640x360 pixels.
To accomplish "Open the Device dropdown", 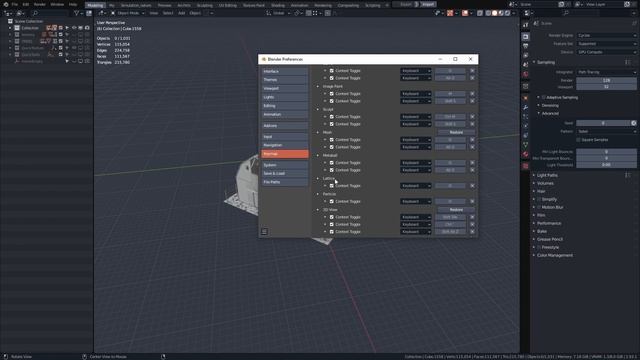I will coord(606,52).
